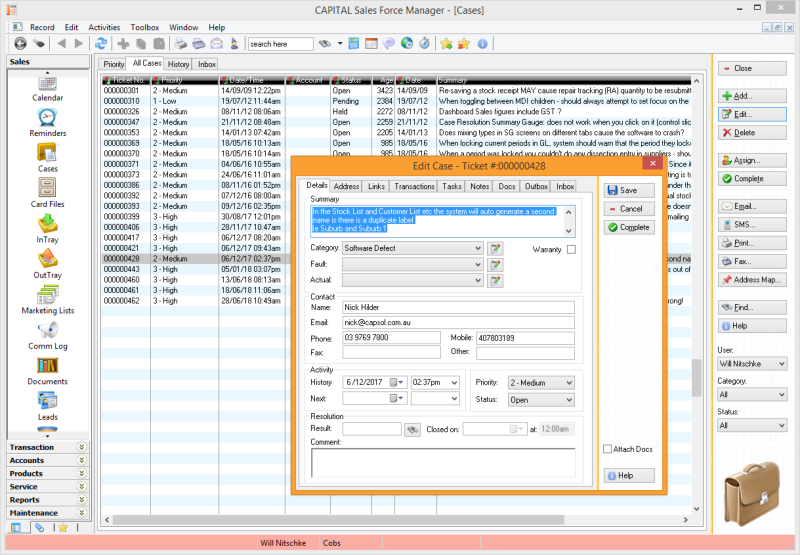Switch to the Priority tab
800x555 pixels.
point(113,64)
